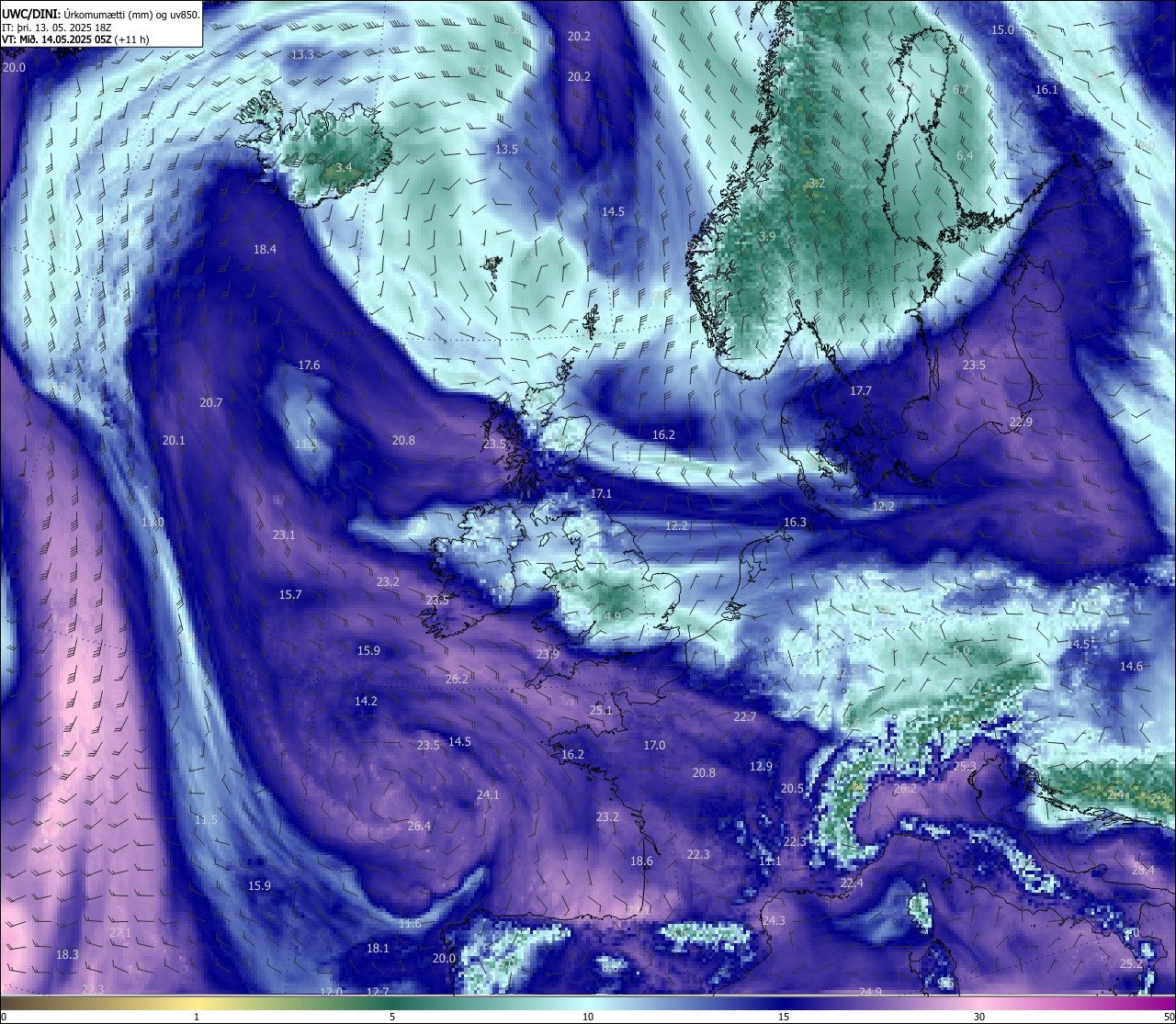This screenshot has height=1024, width=1176.
Task: Click the 20.1 value in the Atlantic
Action: 174,440
